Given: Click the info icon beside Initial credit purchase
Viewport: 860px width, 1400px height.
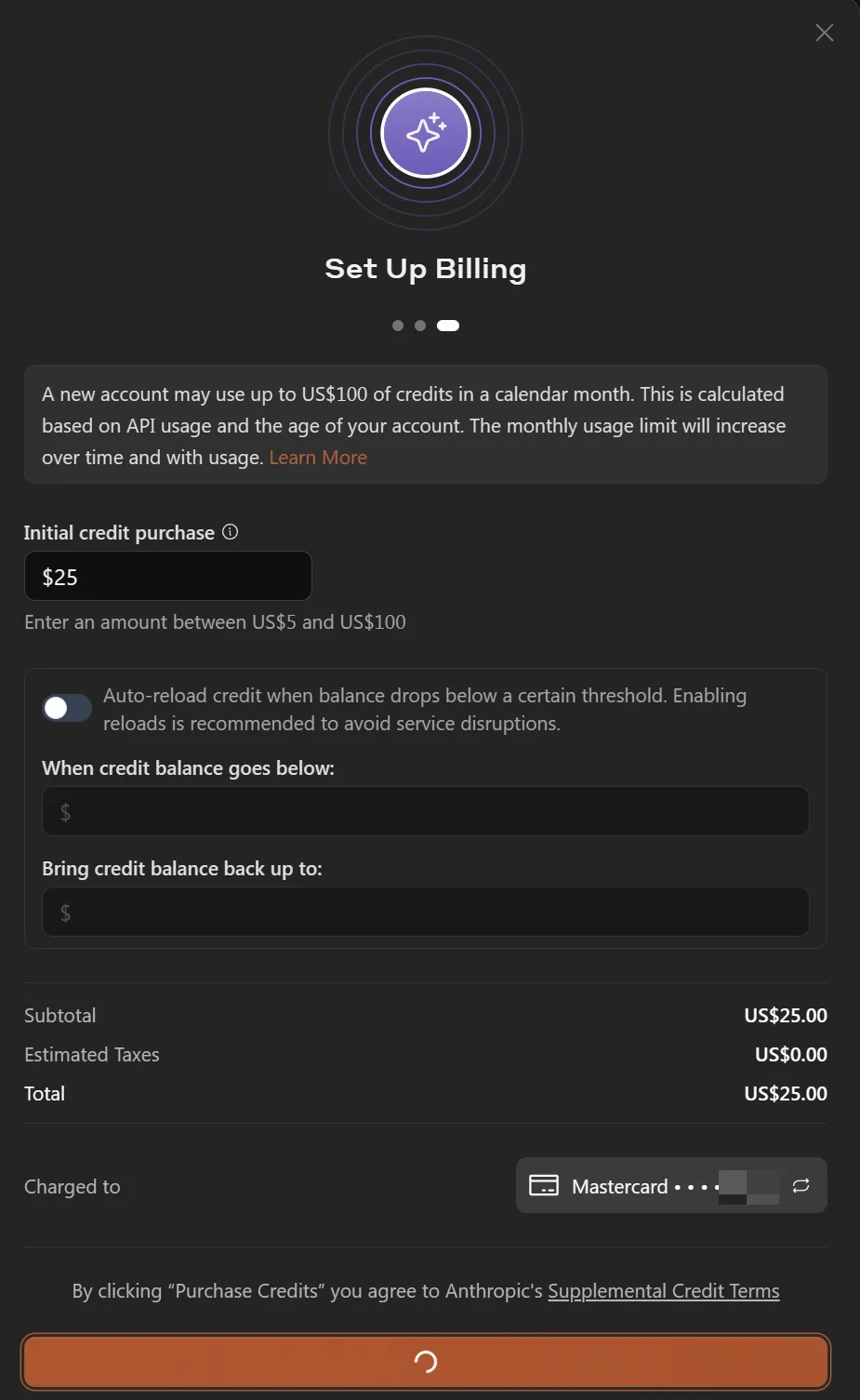Looking at the screenshot, I should tap(231, 532).
